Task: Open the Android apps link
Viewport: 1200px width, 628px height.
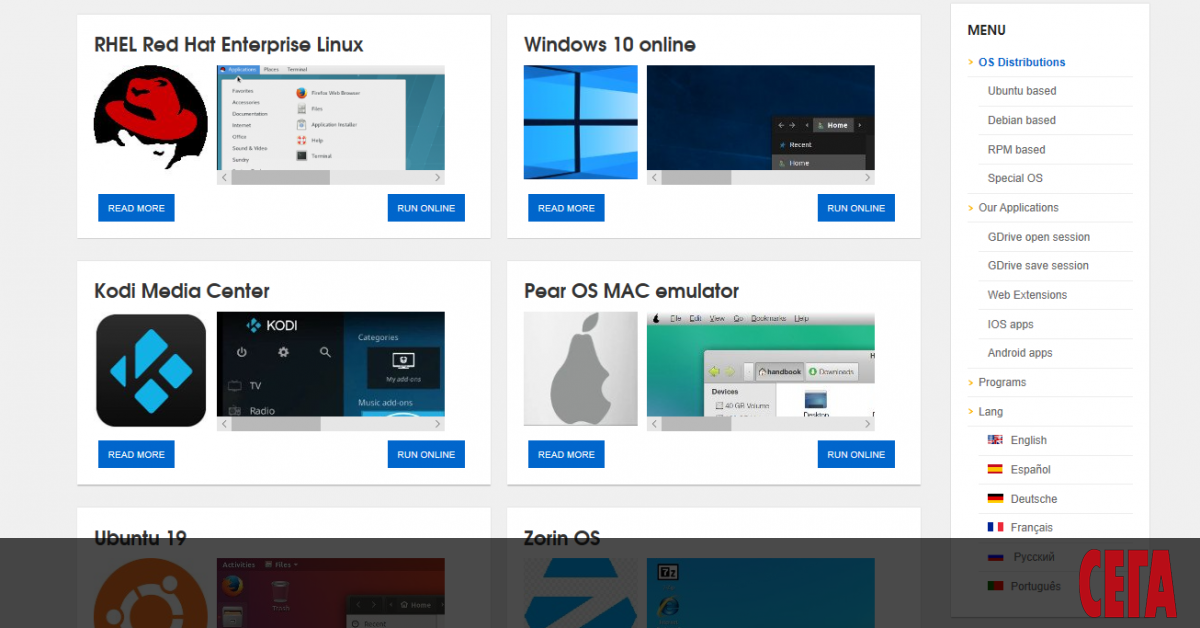Action: click(x=1020, y=353)
